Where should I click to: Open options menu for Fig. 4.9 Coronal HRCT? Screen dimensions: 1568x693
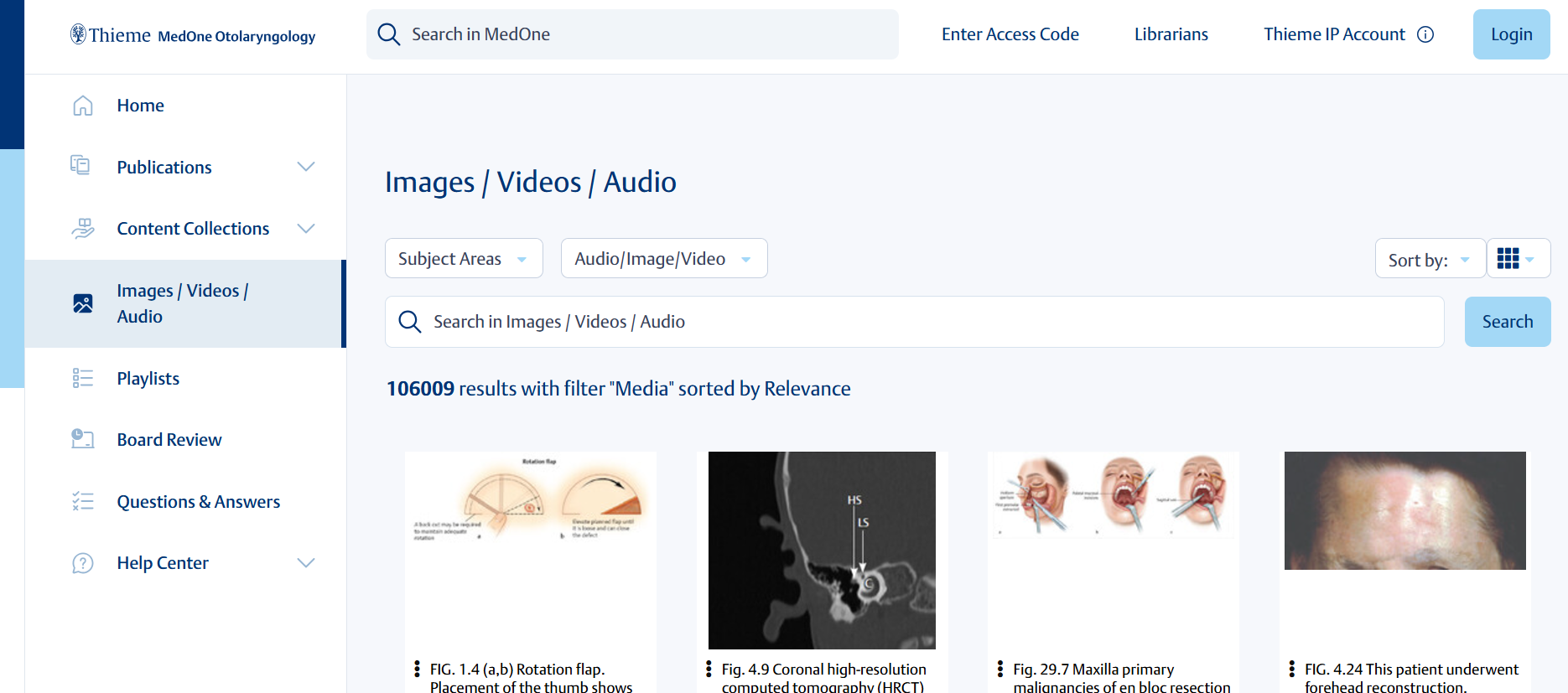tap(709, 669)
